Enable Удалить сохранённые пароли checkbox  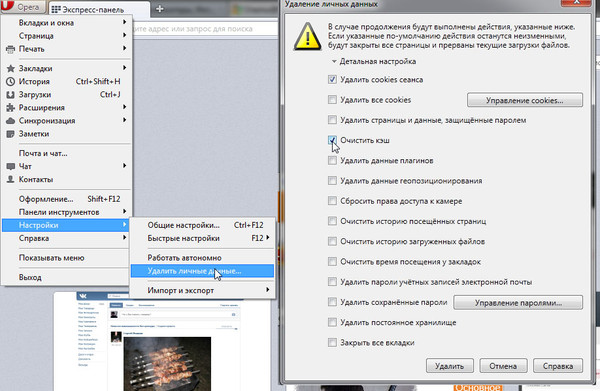332,302
